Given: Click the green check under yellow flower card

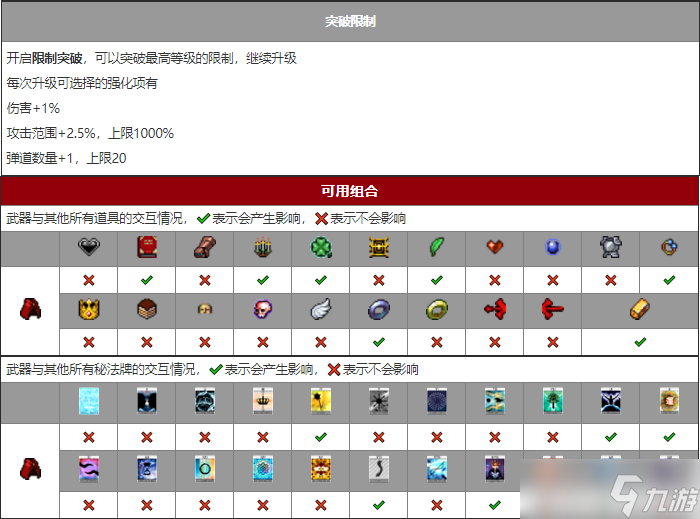Looking at the screenshot, I should (321, 437).
